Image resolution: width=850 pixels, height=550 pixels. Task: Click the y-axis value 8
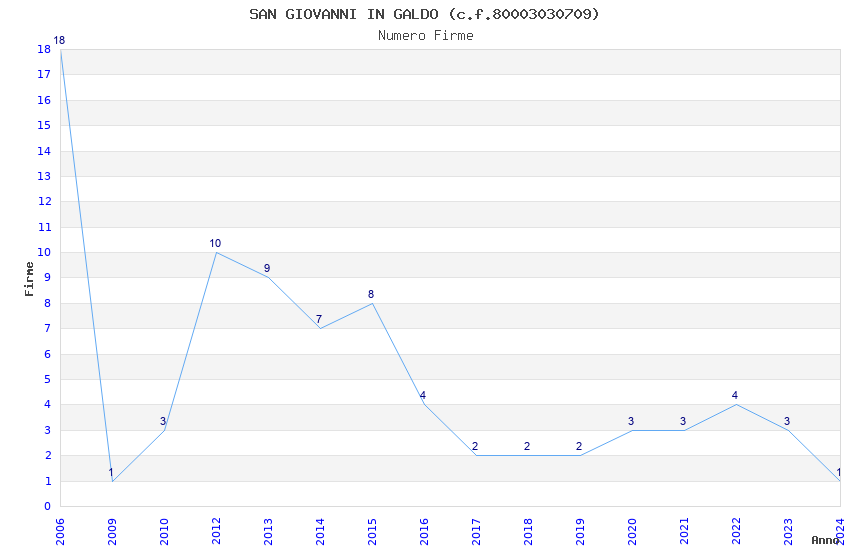[48, 303]
